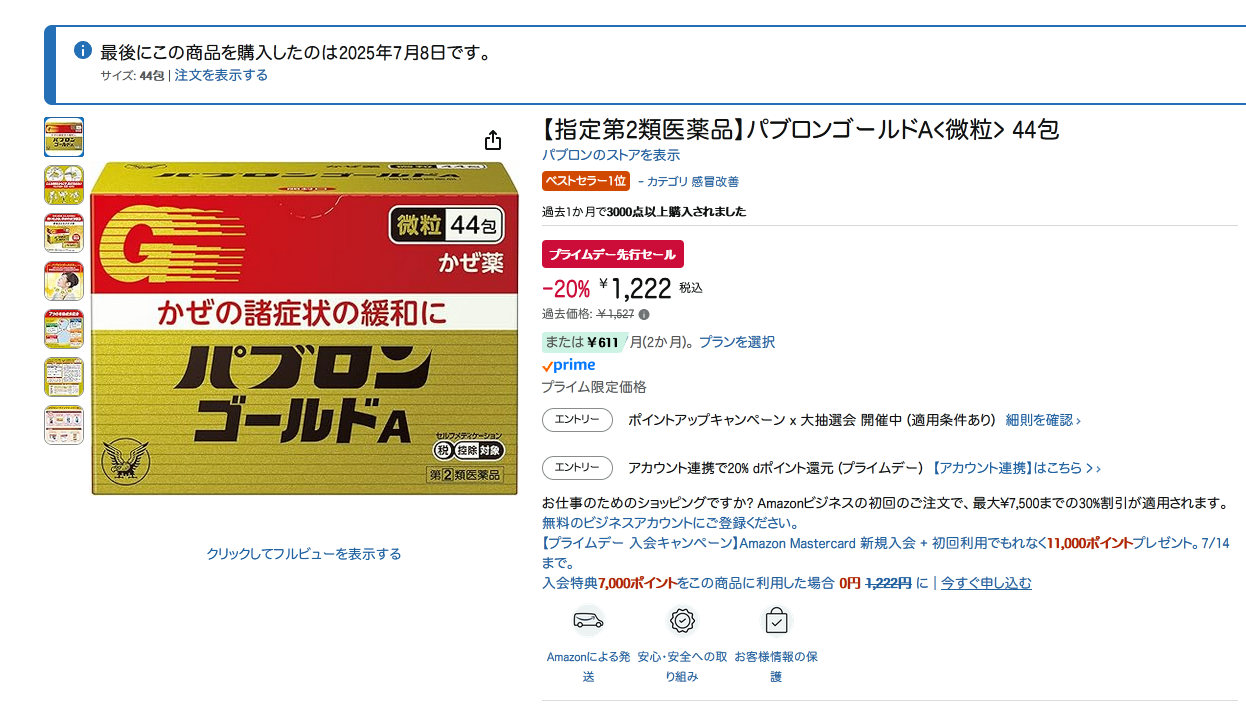Click the Amazon delivery truck icon
This screenshot has width=1246, height=713.
tap(588, 621)
